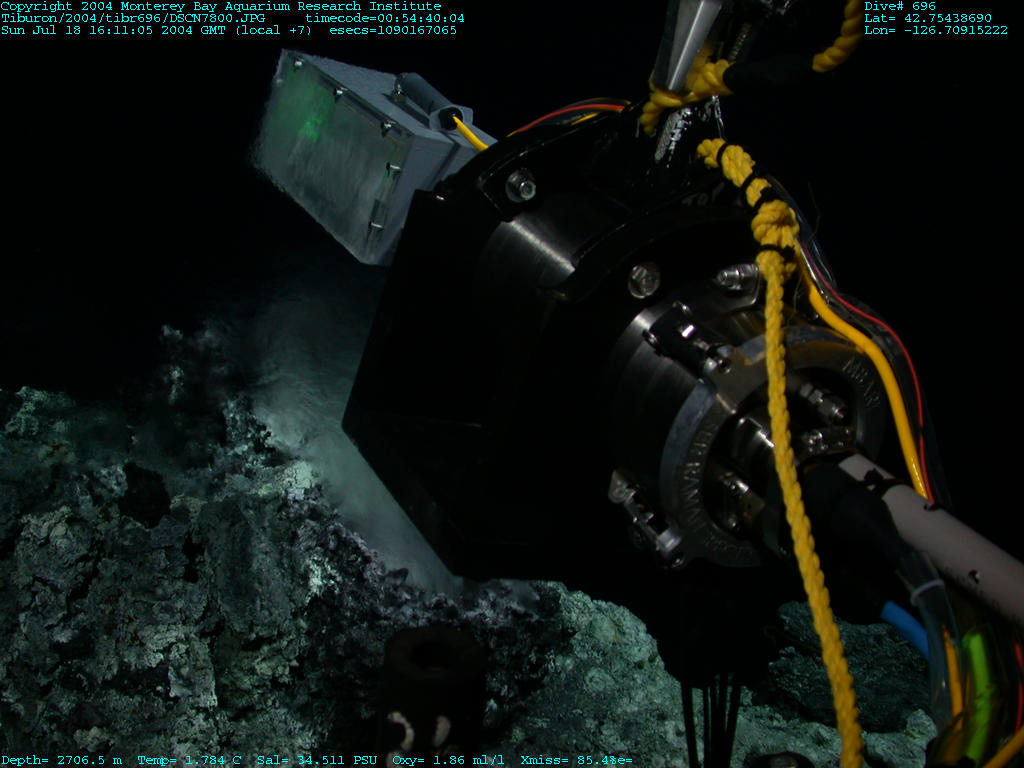Click the Lon= -126.70915222 readout
1024x768 pixels.
[935, 30]
